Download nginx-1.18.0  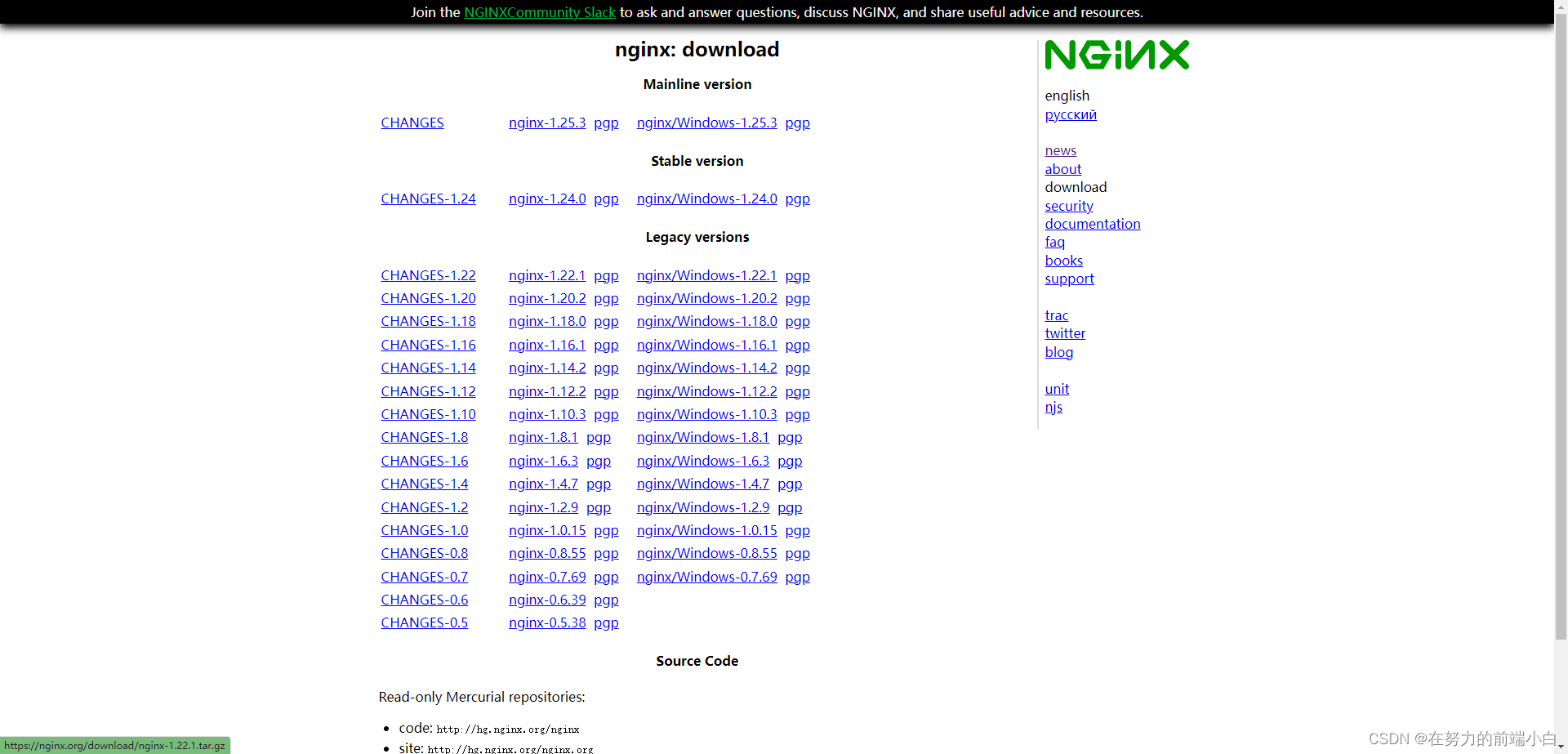coord(547,321)
